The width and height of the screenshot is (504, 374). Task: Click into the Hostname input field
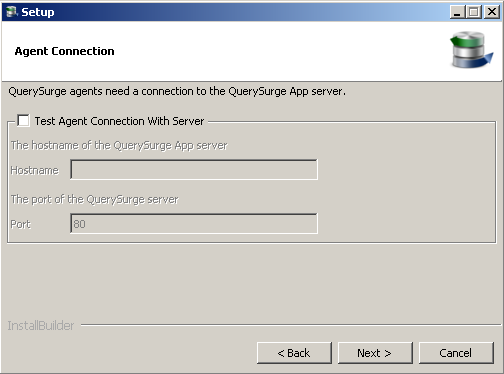tap(194, 170)
